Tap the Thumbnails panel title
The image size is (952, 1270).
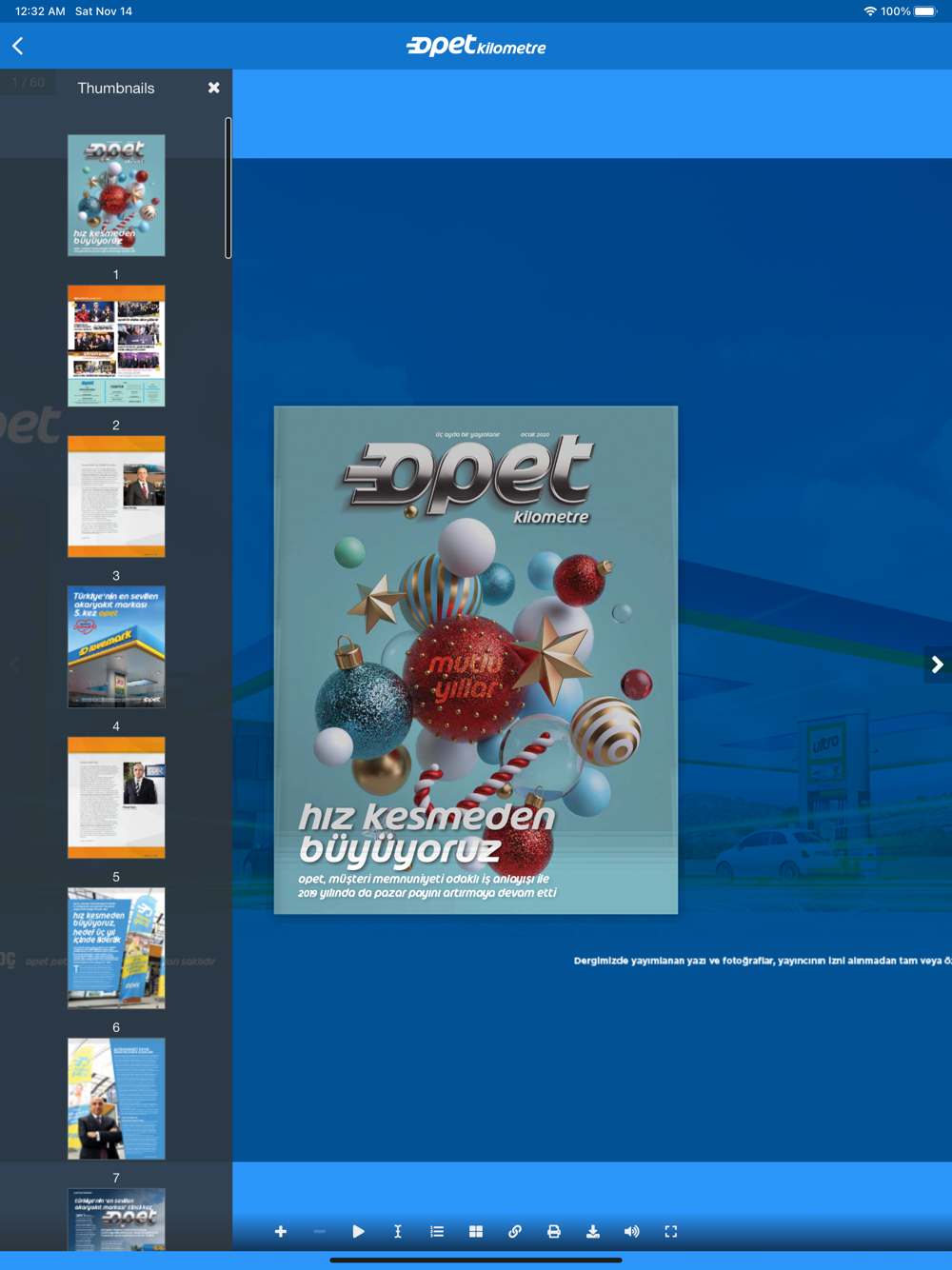point(116,88)
